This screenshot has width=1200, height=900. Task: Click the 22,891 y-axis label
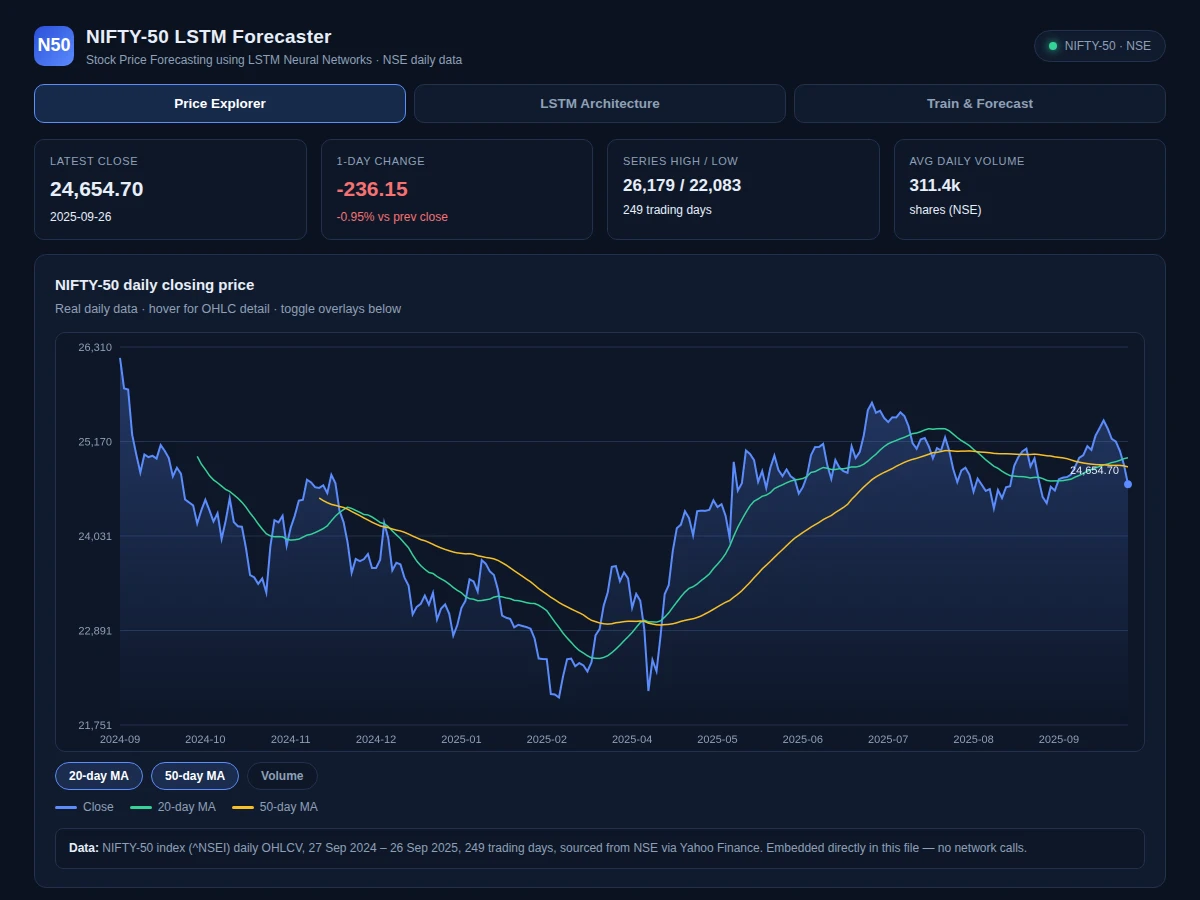pyautogui.click(x=96, y=630)
